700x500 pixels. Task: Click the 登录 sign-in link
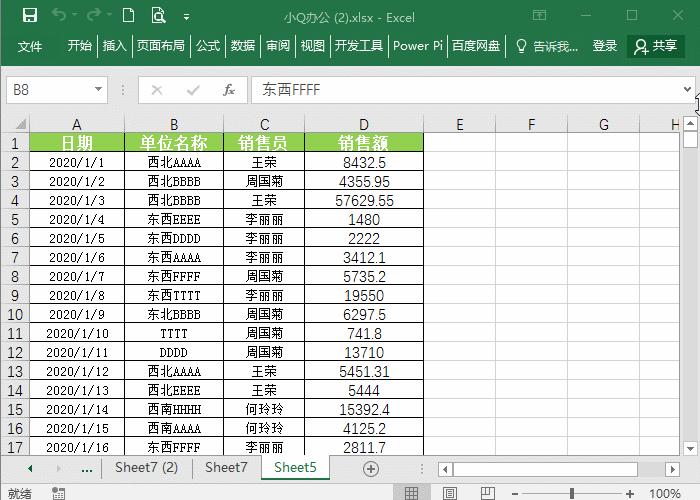pos(605,46)
